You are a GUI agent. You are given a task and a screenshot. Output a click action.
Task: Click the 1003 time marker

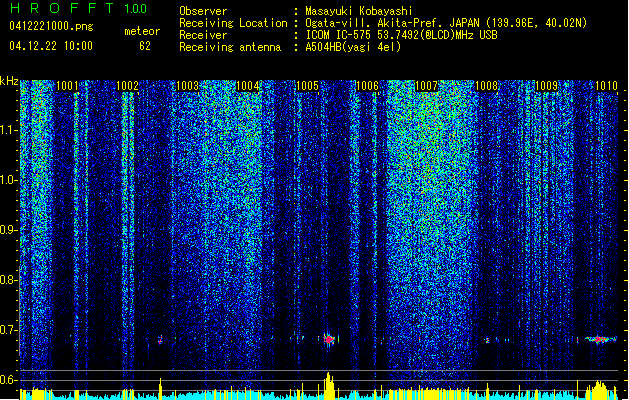pos(187,85)
